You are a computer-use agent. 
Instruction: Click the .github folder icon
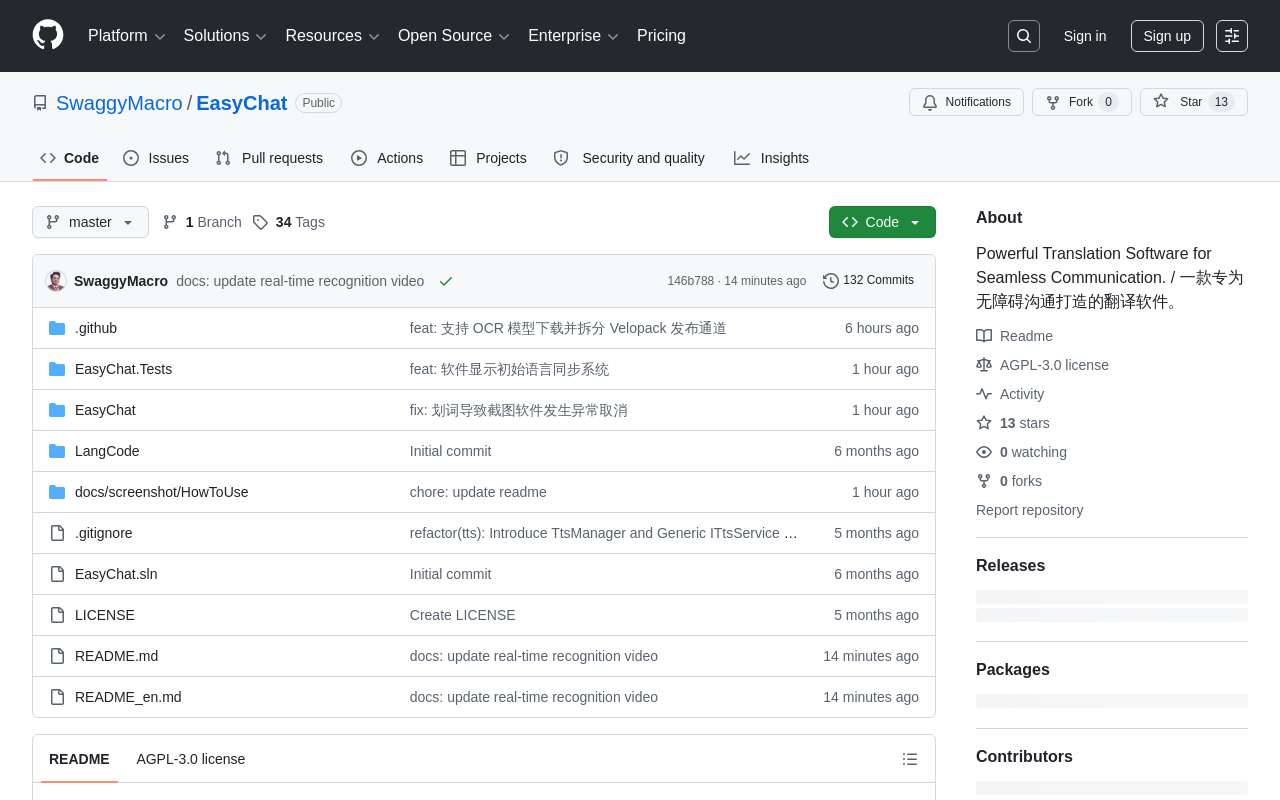[x=57, y=328]
